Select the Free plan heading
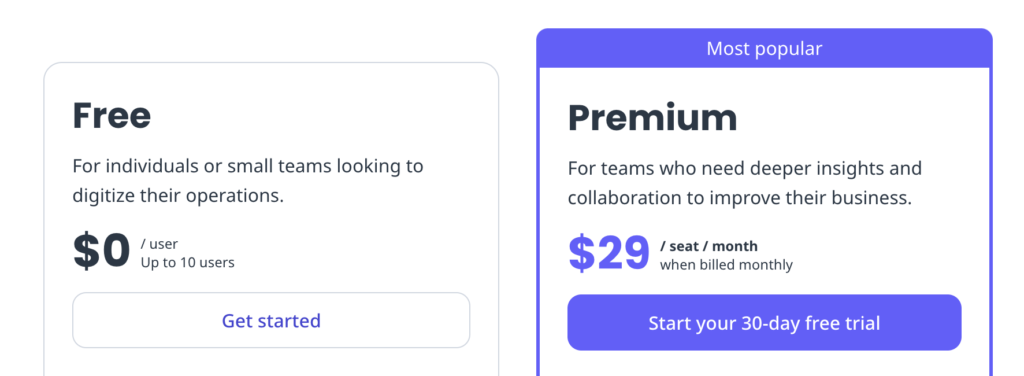Screen dimensions: 1024x376 point(112,115)
